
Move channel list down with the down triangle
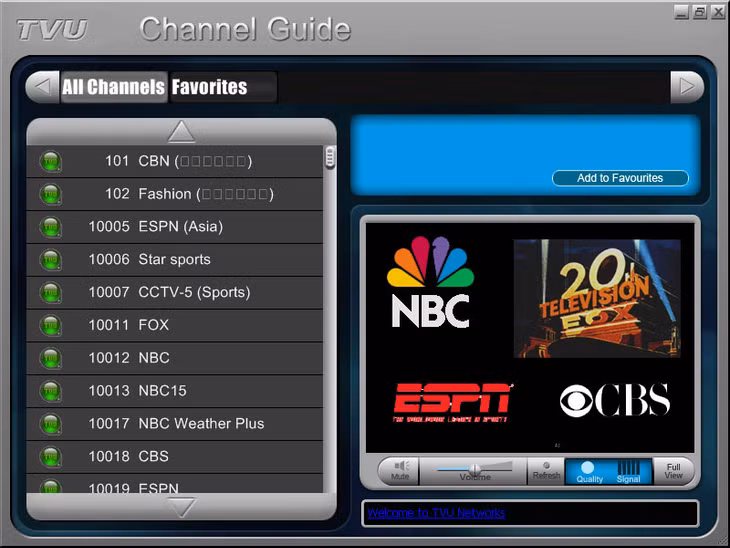[x=181, y=507]
